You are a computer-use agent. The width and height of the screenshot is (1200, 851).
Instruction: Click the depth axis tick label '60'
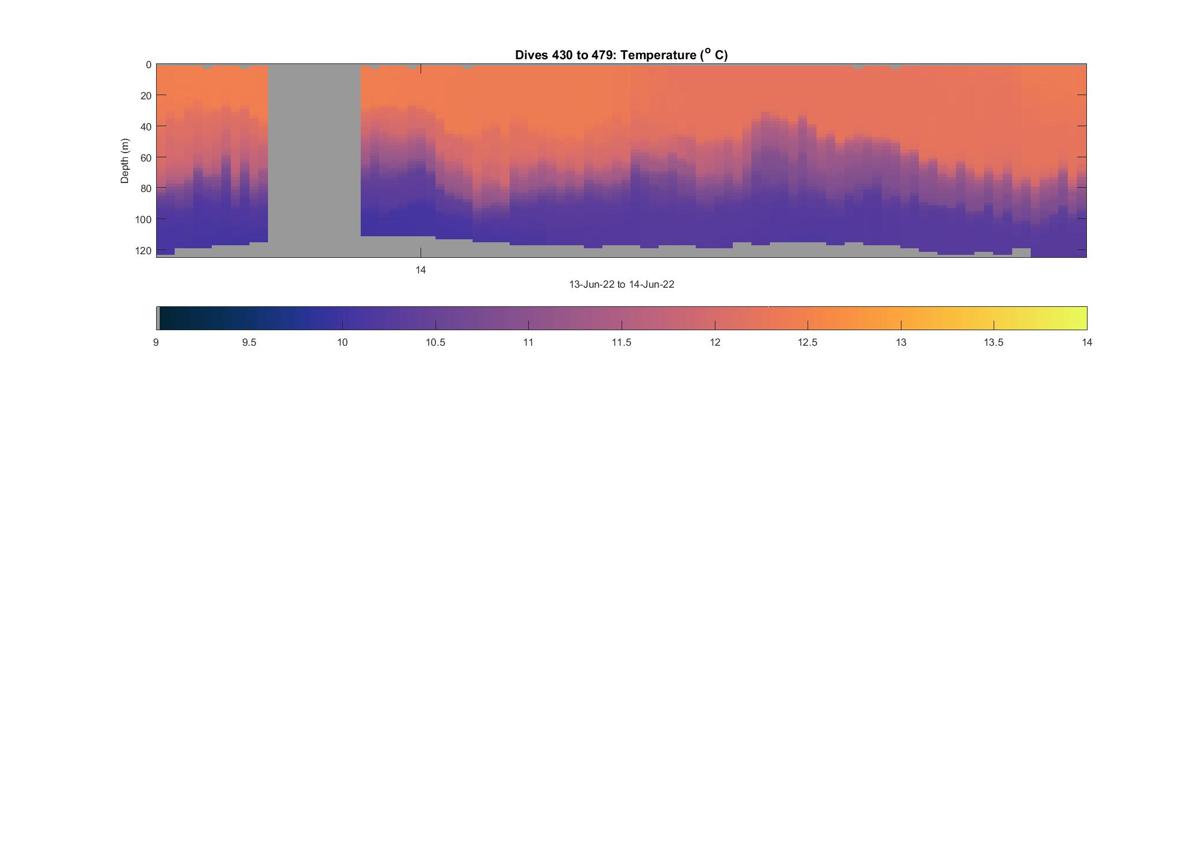(x=146, y=158)
